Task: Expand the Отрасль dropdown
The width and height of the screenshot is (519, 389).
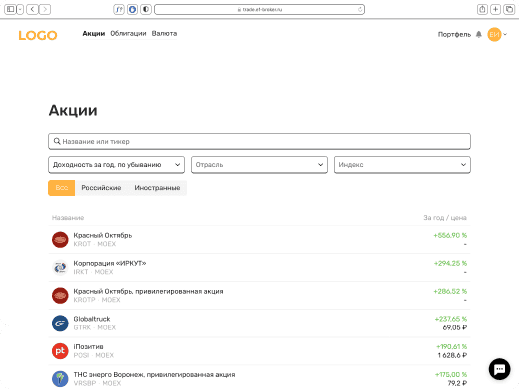Action: [259, 165]
